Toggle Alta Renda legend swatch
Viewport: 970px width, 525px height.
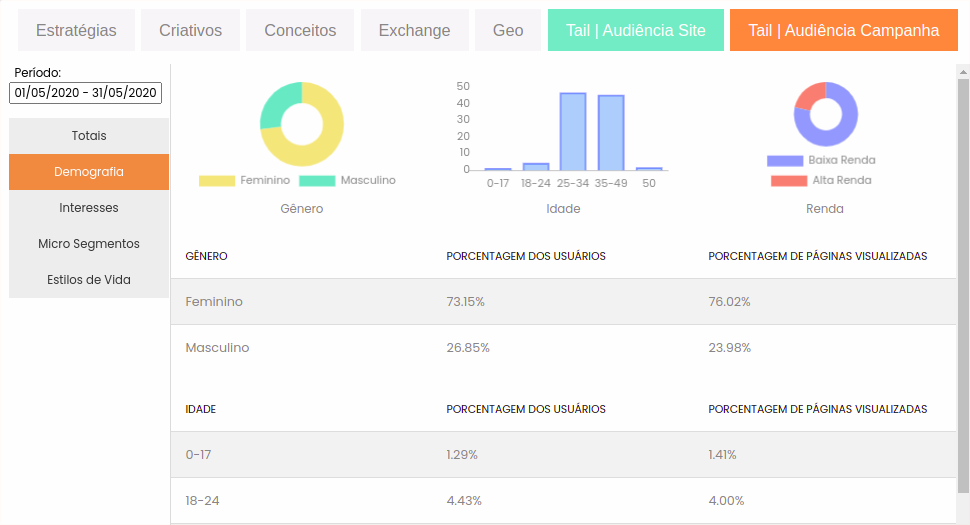pyautogui.click(x=788, y=181)
